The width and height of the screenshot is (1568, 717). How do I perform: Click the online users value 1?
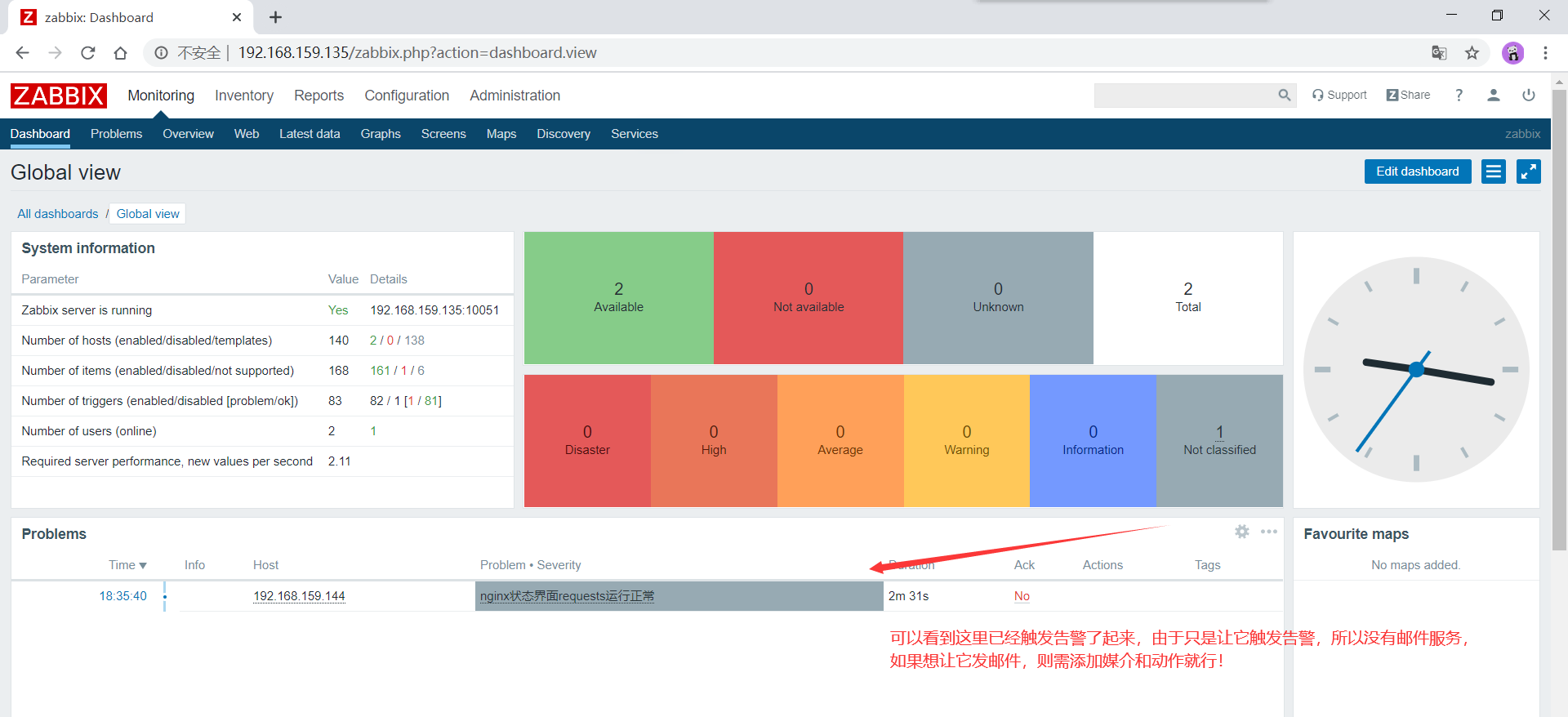point(373,431)
